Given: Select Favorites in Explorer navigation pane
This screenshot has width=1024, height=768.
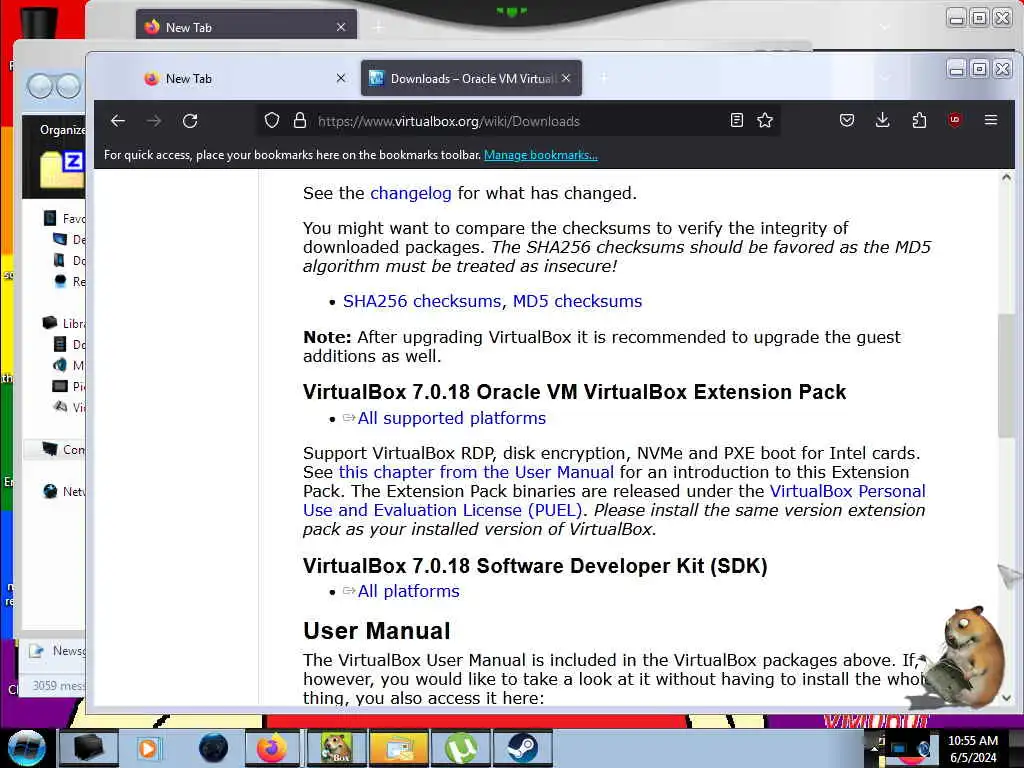Looking at the screenshot, I should coord(64,218).
